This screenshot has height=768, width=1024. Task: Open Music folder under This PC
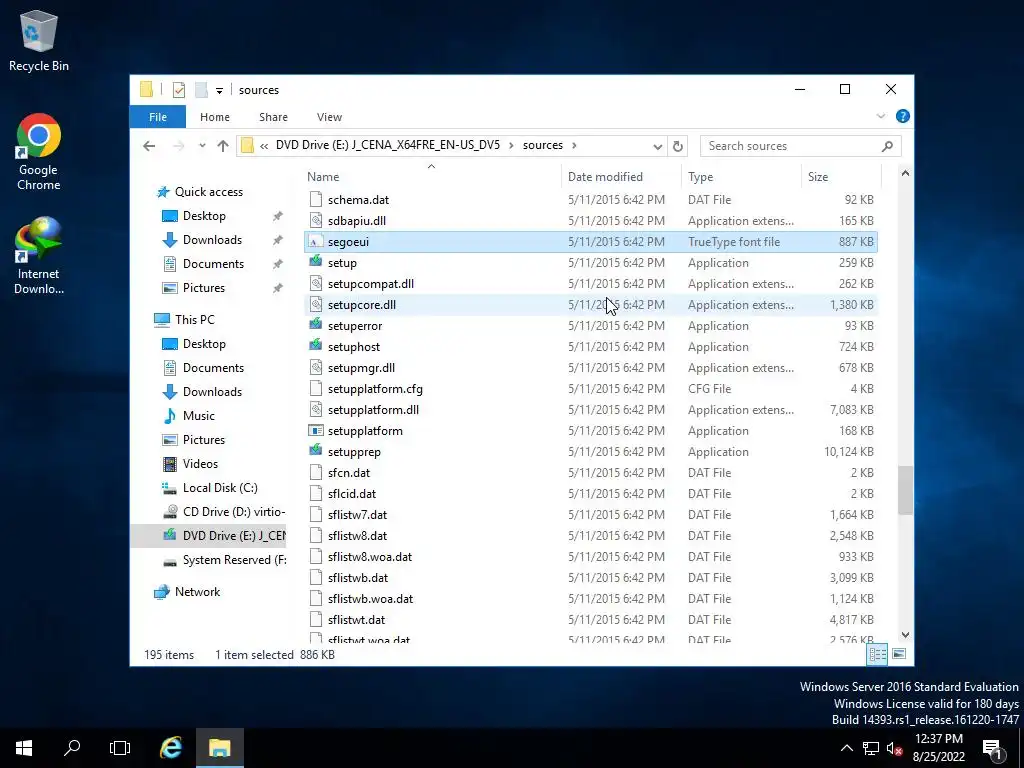198,416
